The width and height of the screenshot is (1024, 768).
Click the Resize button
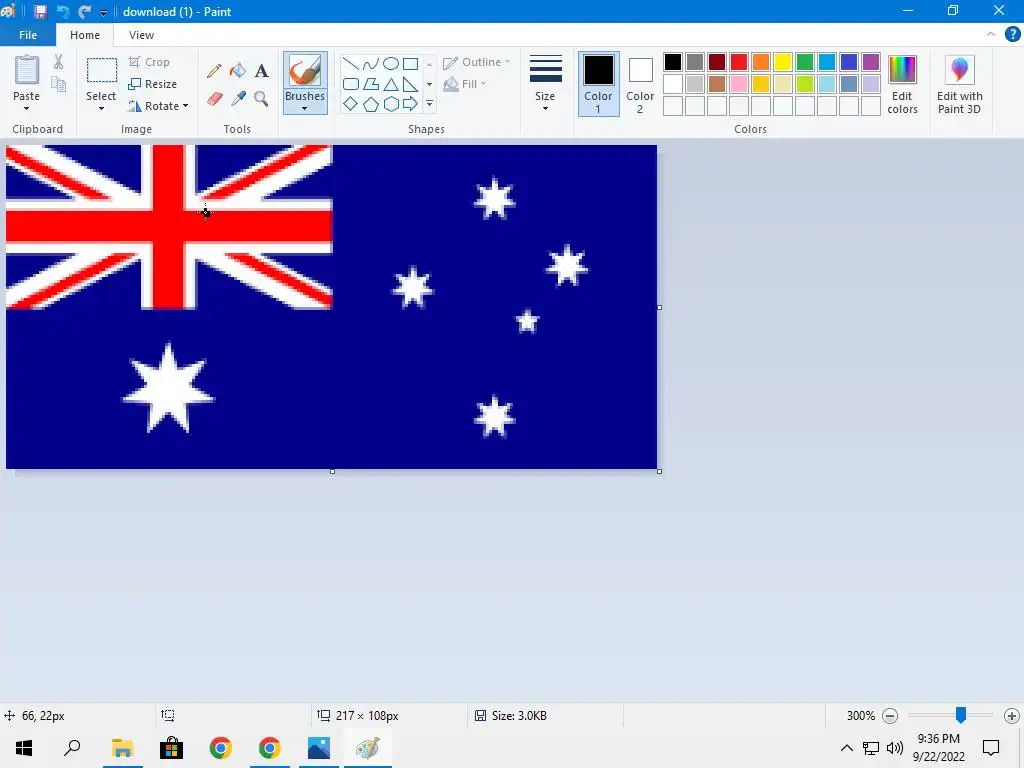point(153,84)
